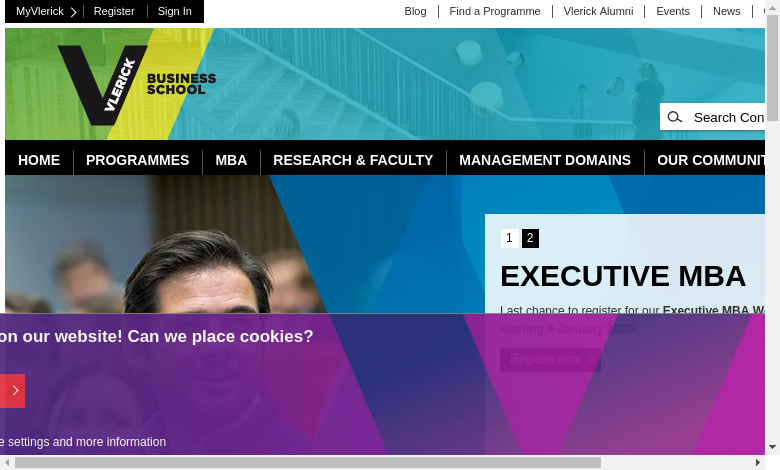Screen dimensions: 780x470
Task: Click the horizontal scrollbar left arrow
Action: [6, 462]
